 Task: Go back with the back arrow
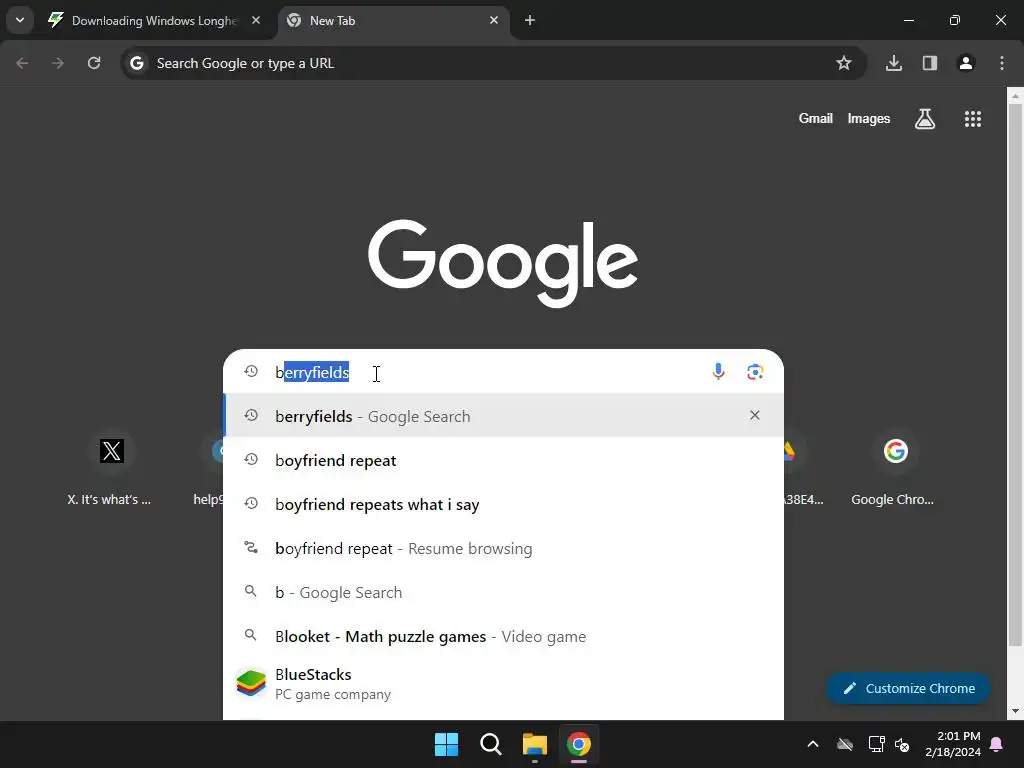[22, 63]
